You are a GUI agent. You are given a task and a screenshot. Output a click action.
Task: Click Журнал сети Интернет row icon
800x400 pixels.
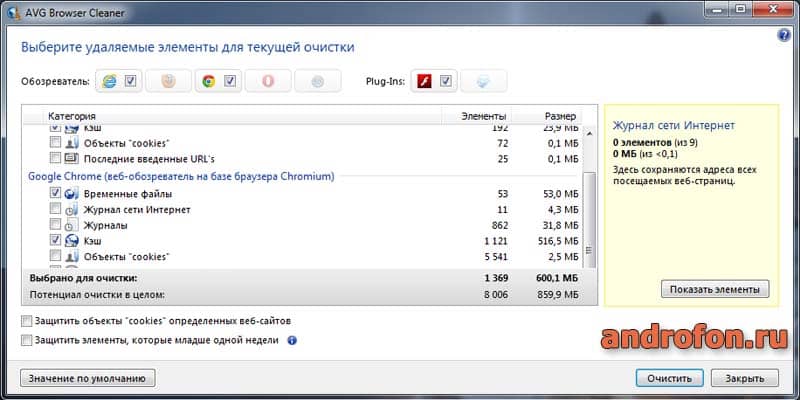coord(71,209)
